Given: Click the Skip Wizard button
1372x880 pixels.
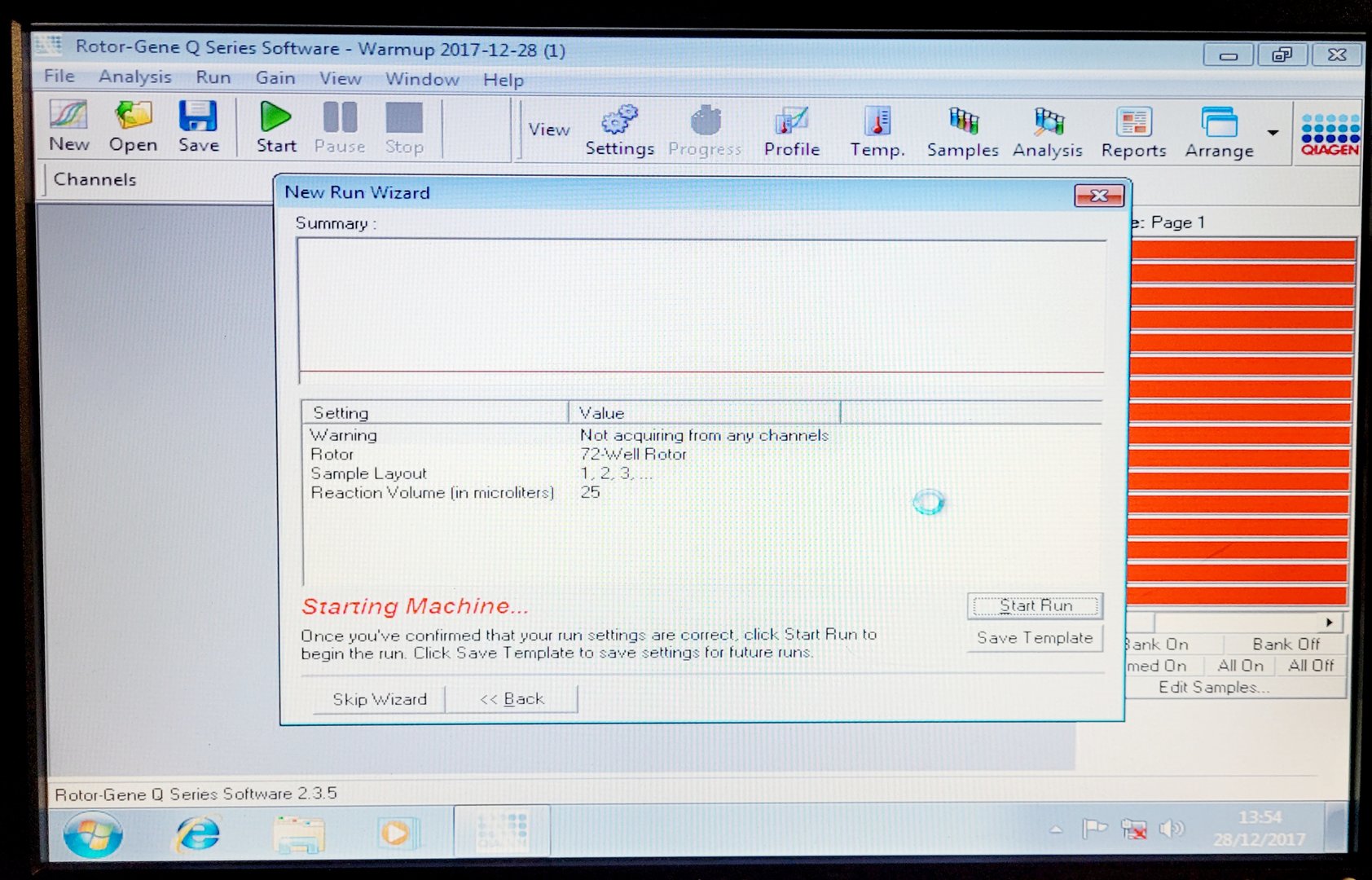Looking at the screenshot, I should point(380,699).
